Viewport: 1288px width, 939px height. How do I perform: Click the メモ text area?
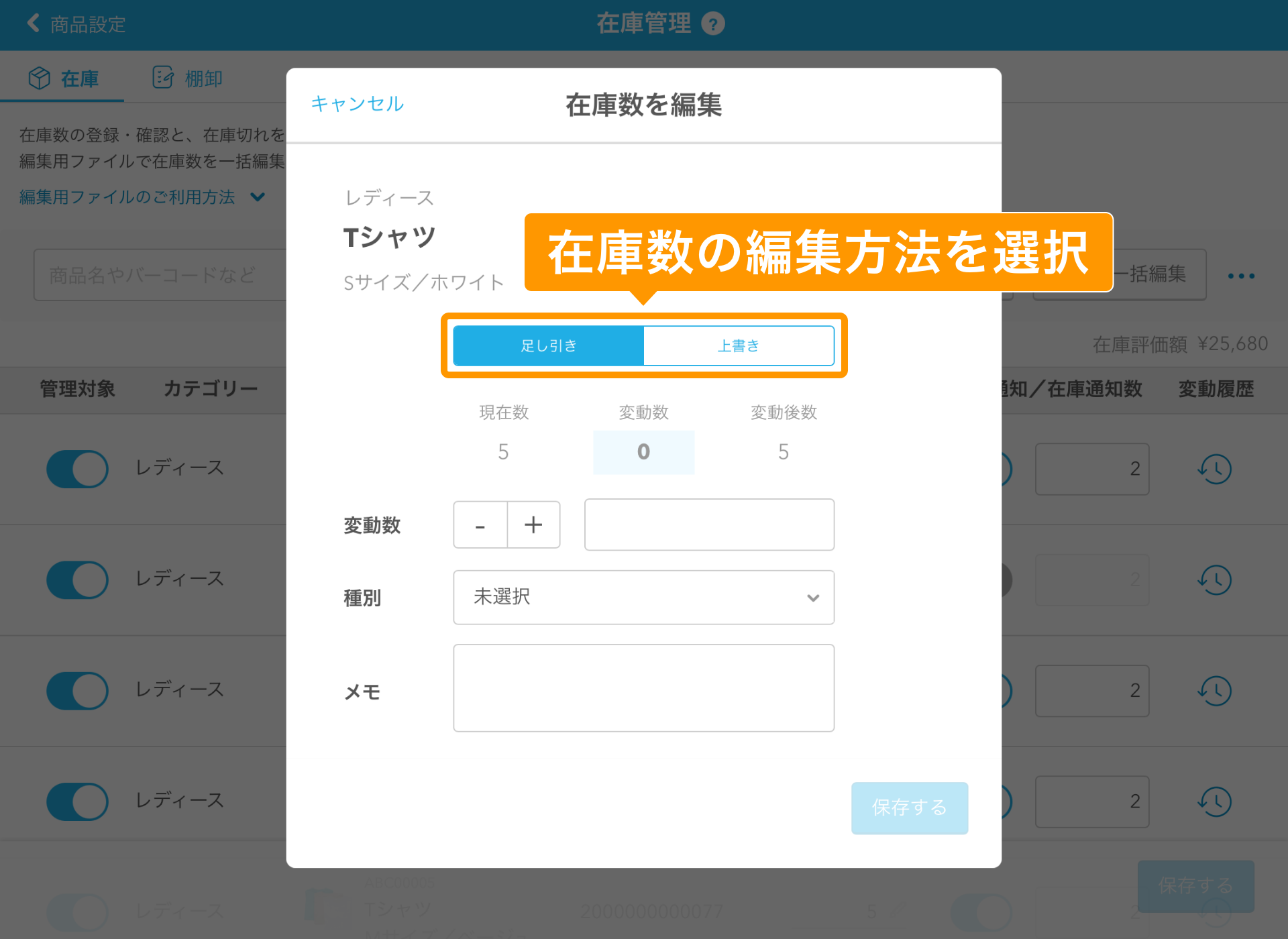[x=643, y=688]
